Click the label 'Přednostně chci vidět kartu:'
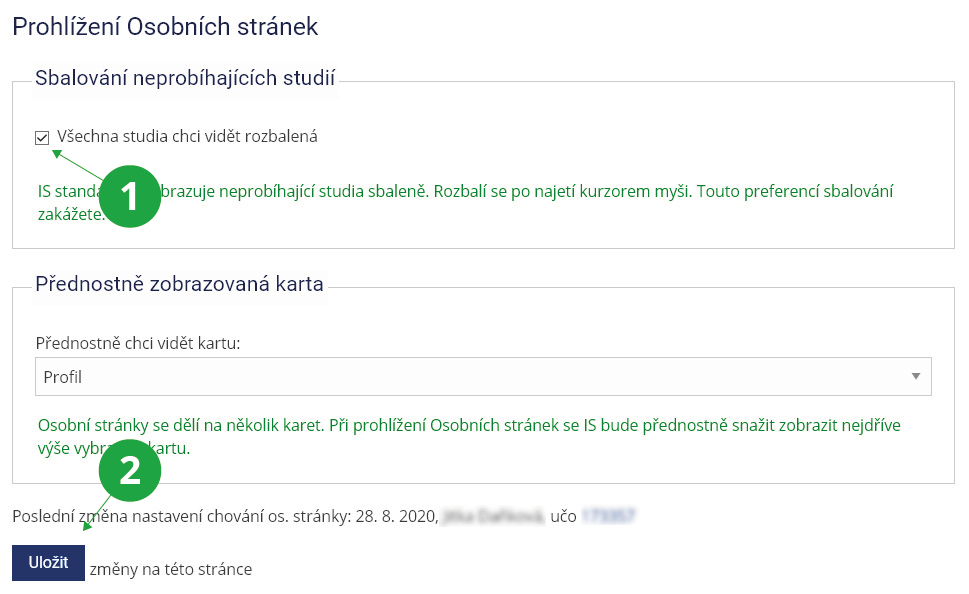 pos(139,343)
